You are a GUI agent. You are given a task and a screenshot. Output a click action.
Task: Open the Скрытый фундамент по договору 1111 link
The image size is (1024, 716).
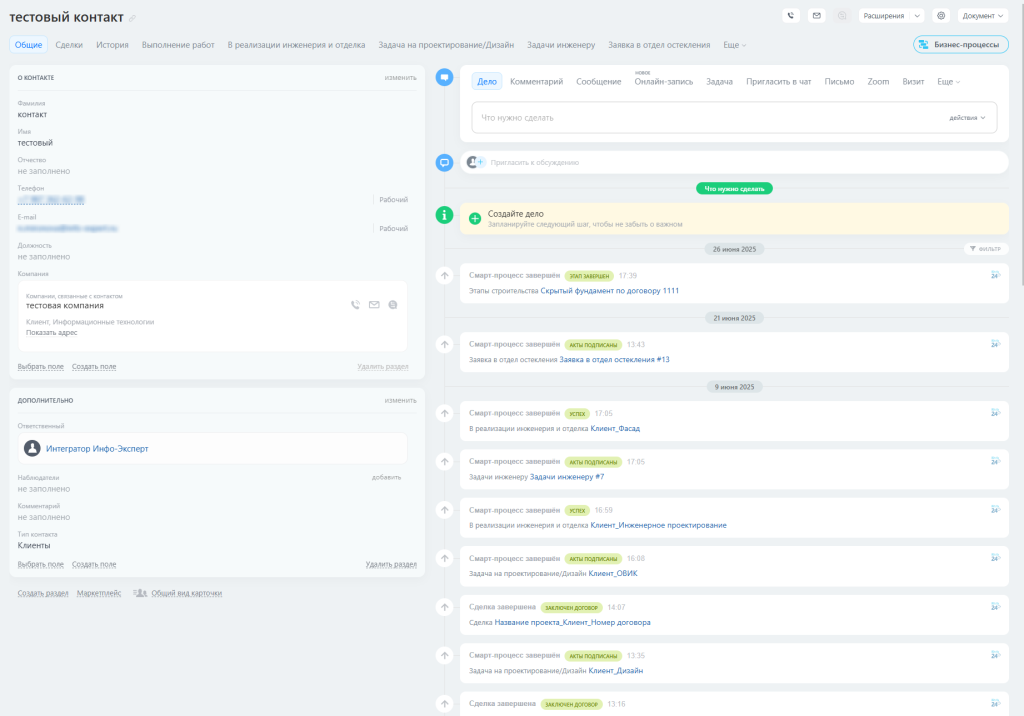pos(609,291)
